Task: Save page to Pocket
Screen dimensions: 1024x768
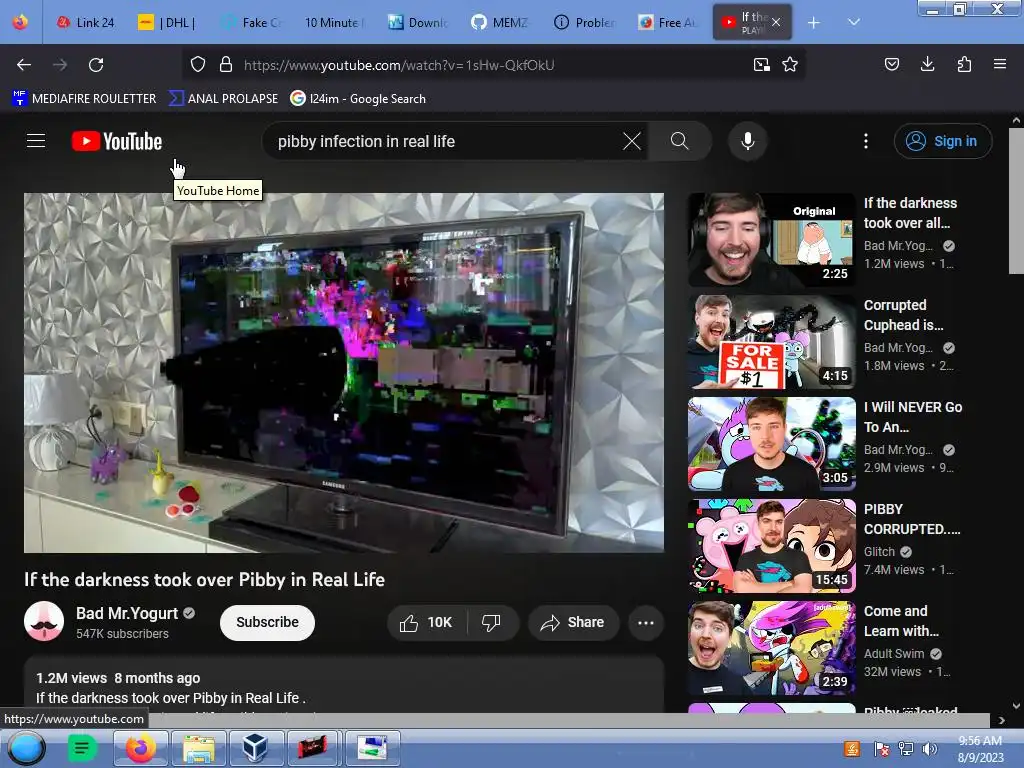Action: click(891, 64)
